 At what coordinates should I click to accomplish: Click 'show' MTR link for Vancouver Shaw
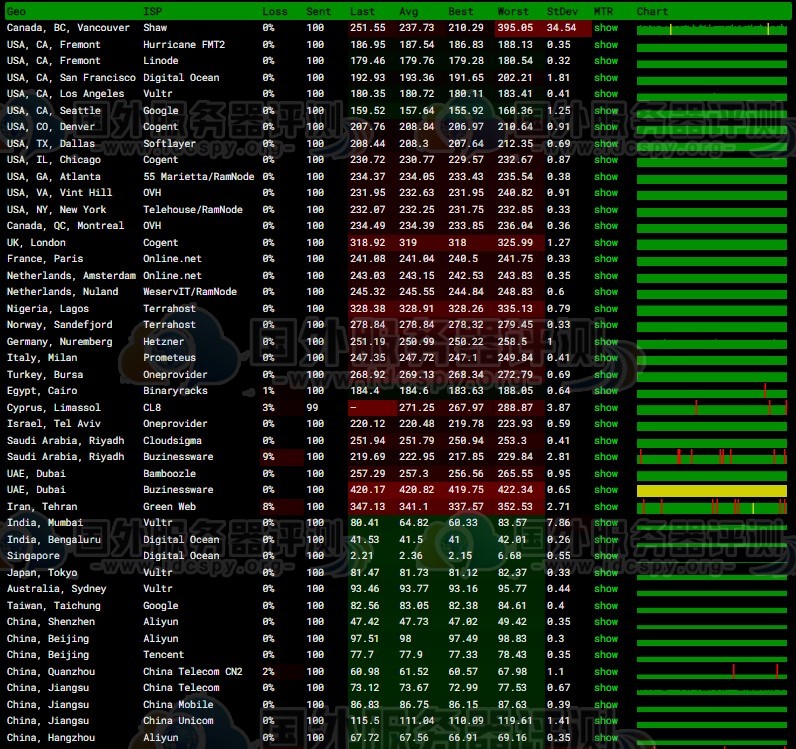click(x=606, y=28)
